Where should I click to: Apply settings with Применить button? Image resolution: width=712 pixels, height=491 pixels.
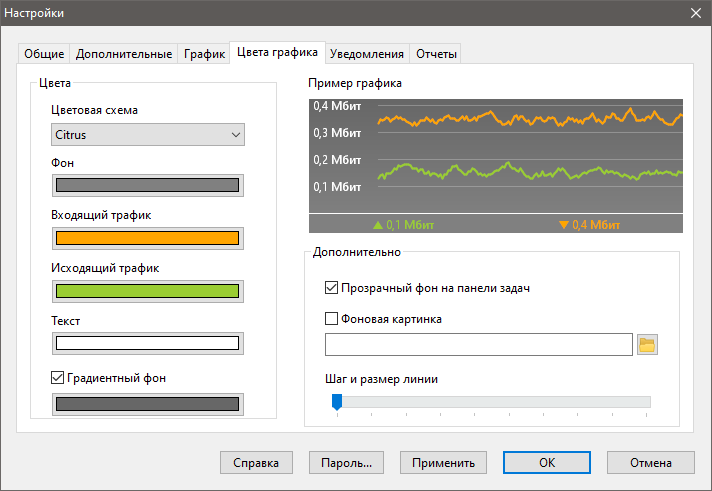(443, 463)
